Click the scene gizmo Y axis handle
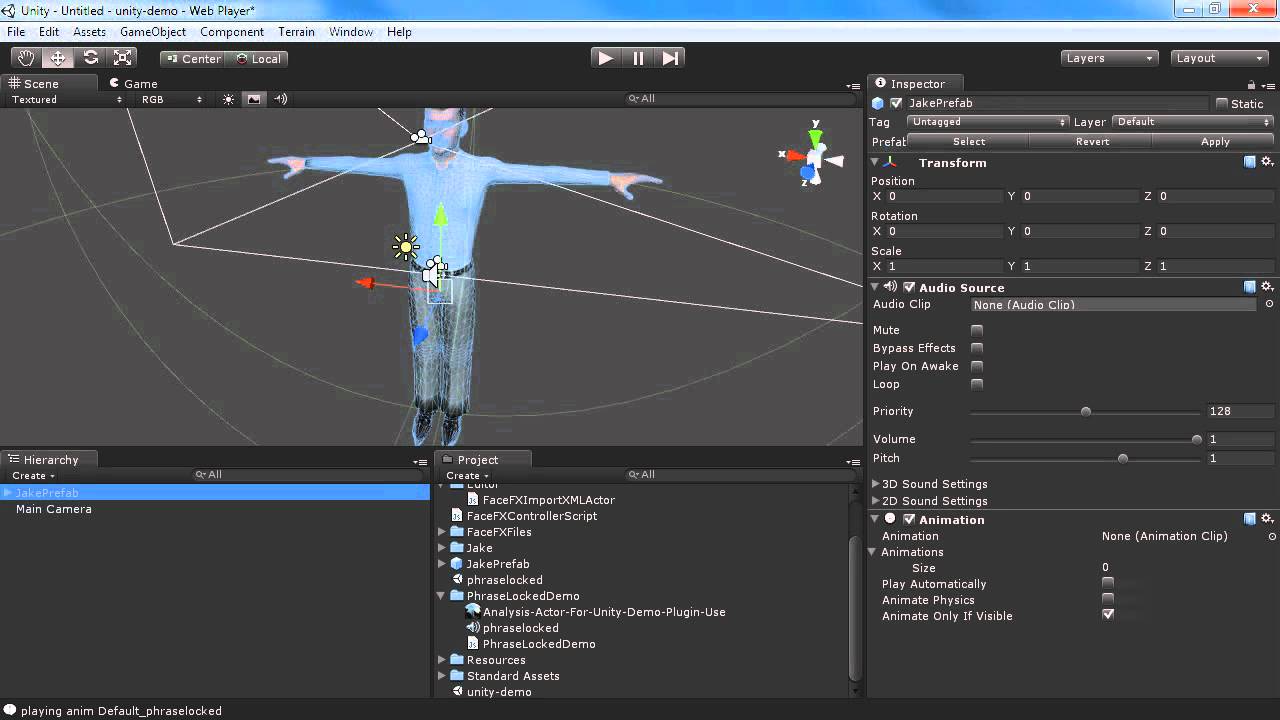Viewport: 1280px width, 720px height. click(x=815, y=135)
